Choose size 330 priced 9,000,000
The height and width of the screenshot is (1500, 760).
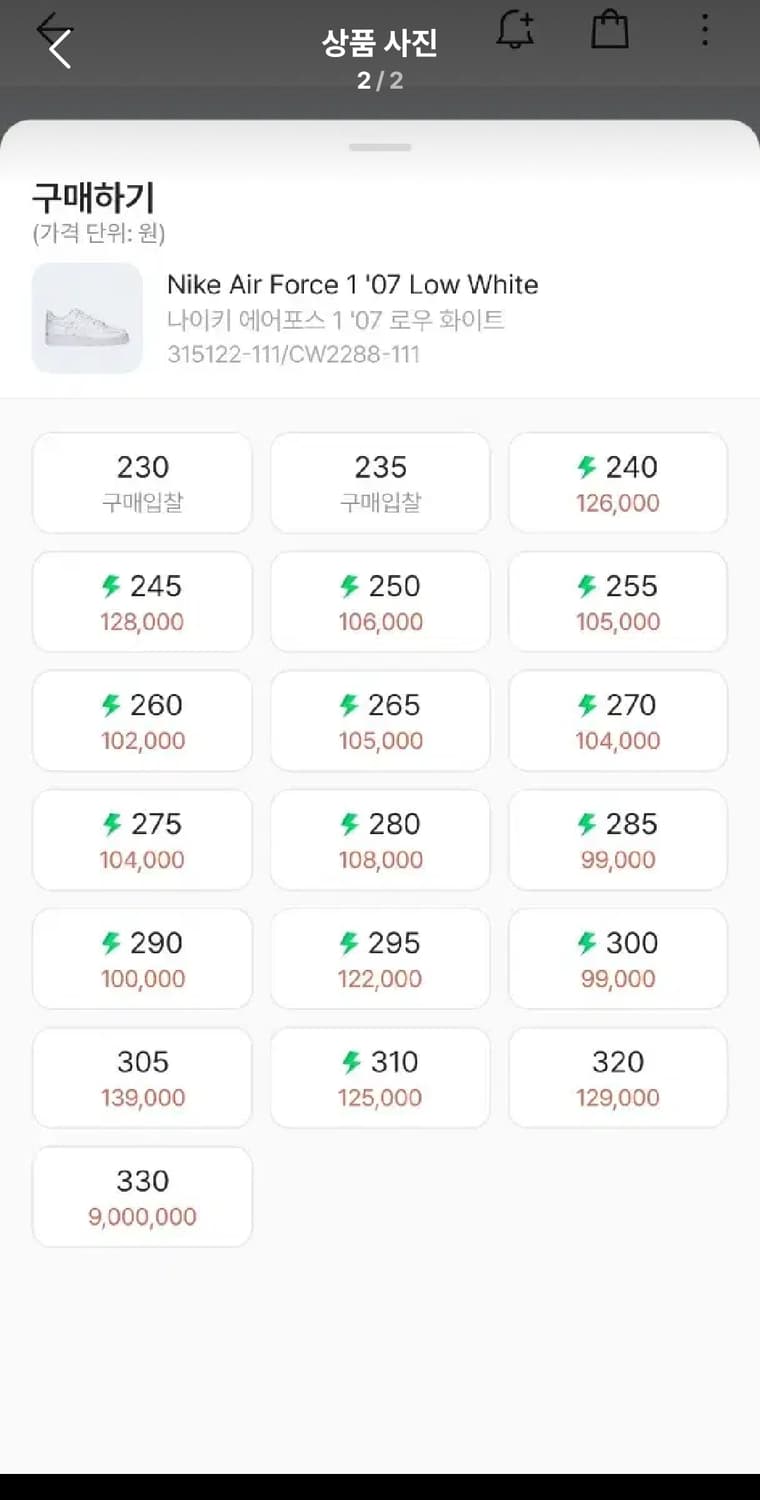click(x=142, y=1197)
